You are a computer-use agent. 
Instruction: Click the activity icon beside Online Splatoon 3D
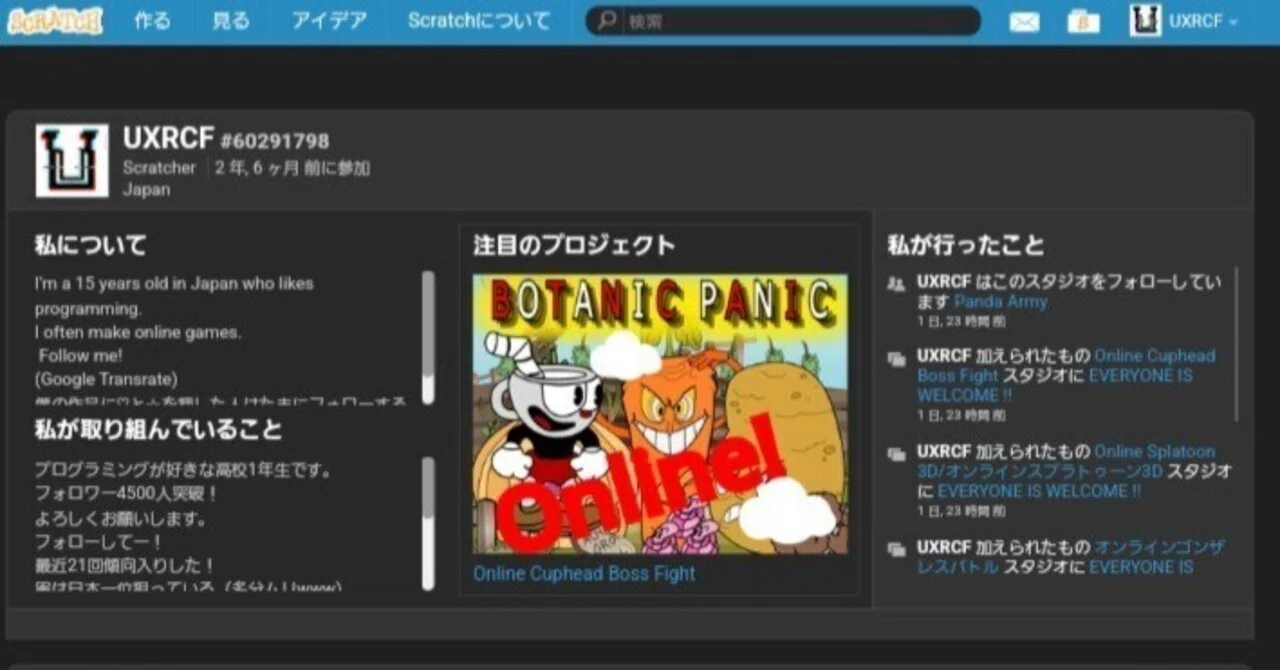[x=896, y=454]
